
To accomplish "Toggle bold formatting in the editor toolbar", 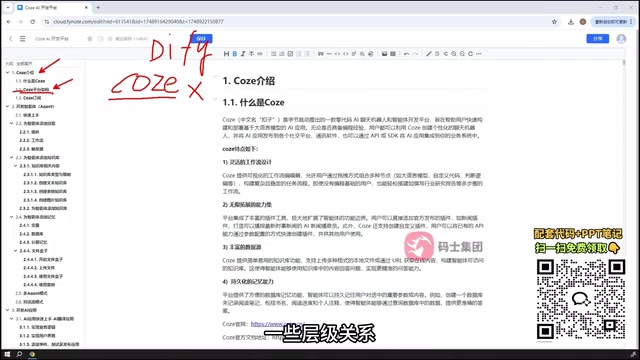I will pyautogui.click(x=235, y=54).
